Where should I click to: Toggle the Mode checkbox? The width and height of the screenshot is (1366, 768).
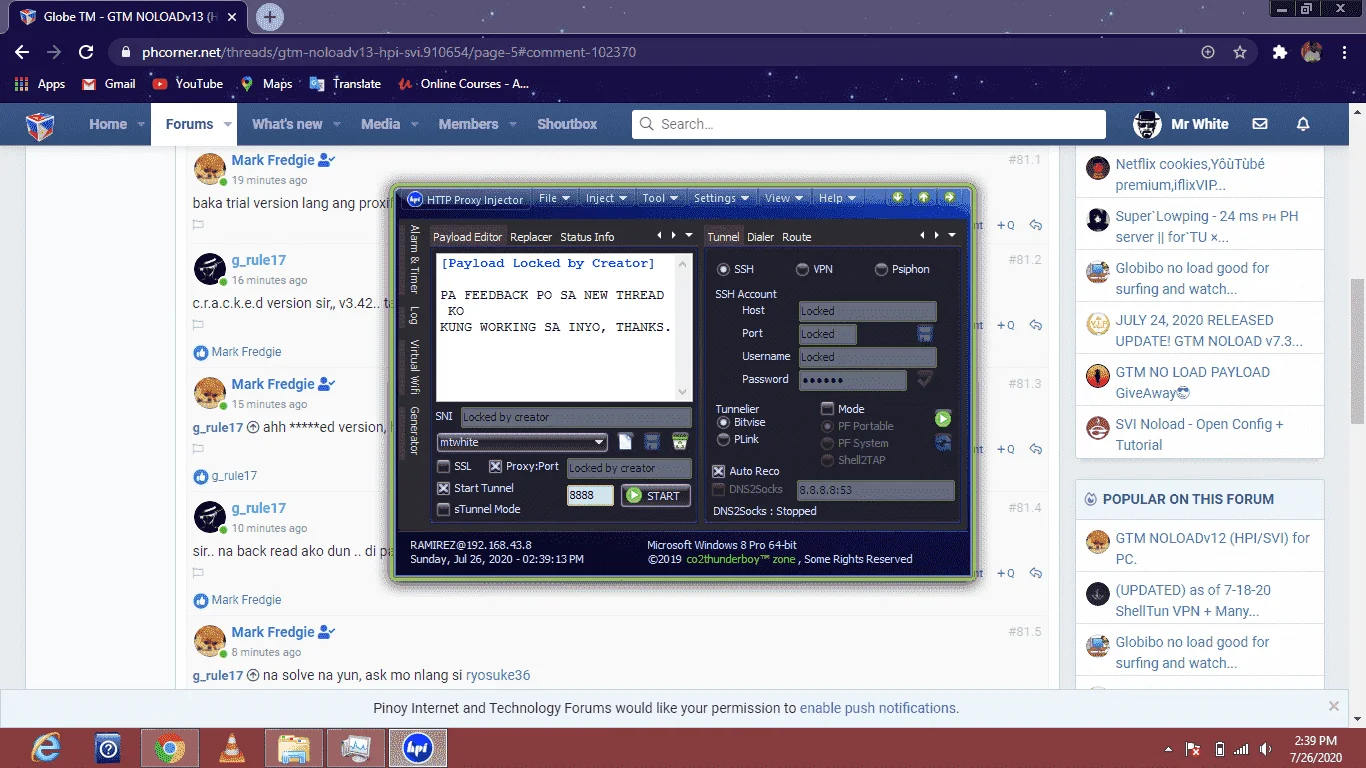(x=827, y=409)
